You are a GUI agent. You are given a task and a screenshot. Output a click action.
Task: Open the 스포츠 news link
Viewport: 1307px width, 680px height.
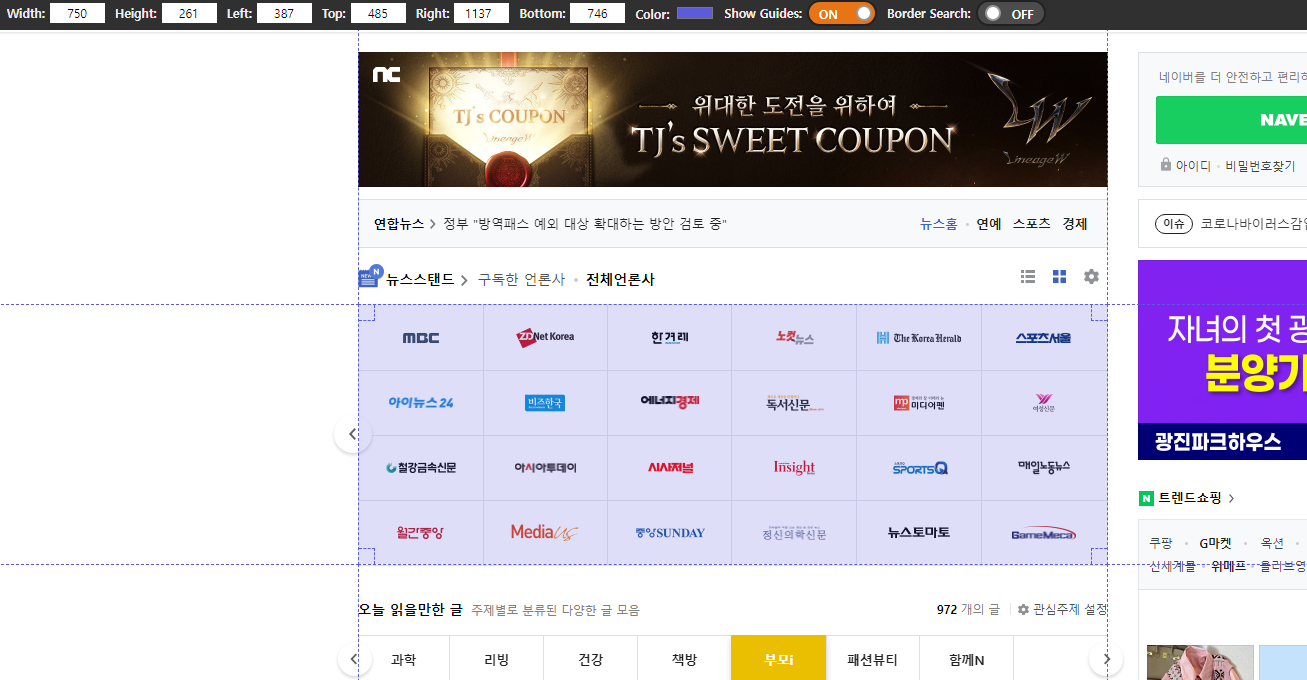[1032, 224]
